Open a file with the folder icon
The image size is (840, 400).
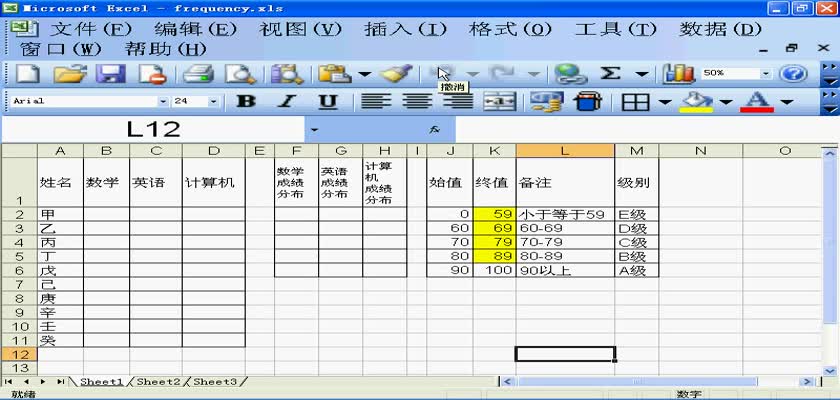69,73
